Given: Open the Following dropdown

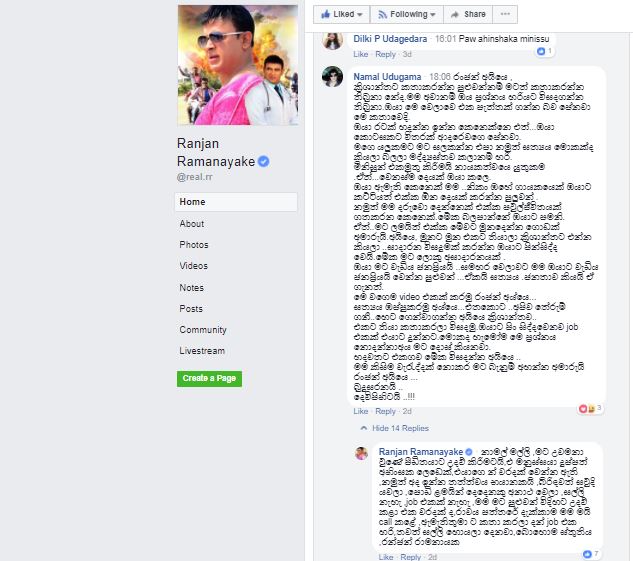Looking at the screenshot, I should click(x=407, y=15).
